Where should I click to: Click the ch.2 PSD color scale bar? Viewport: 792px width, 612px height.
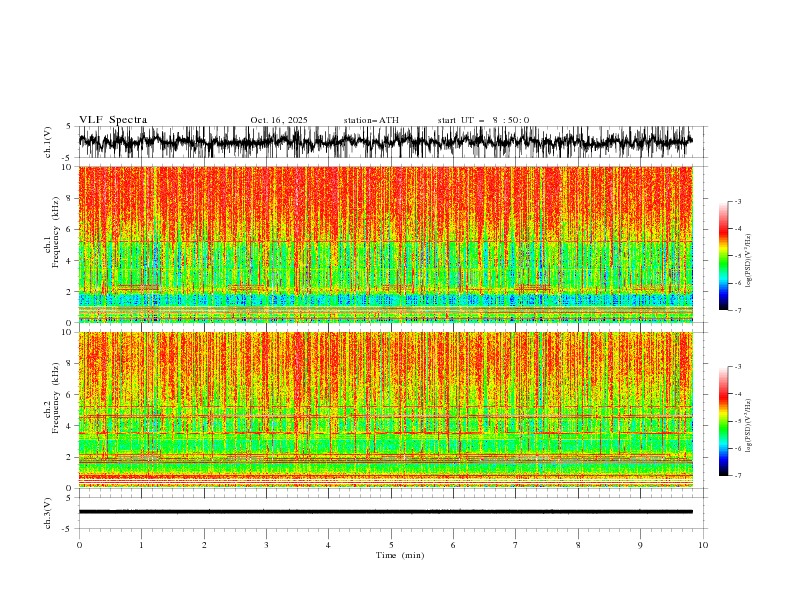coord(723,421)
